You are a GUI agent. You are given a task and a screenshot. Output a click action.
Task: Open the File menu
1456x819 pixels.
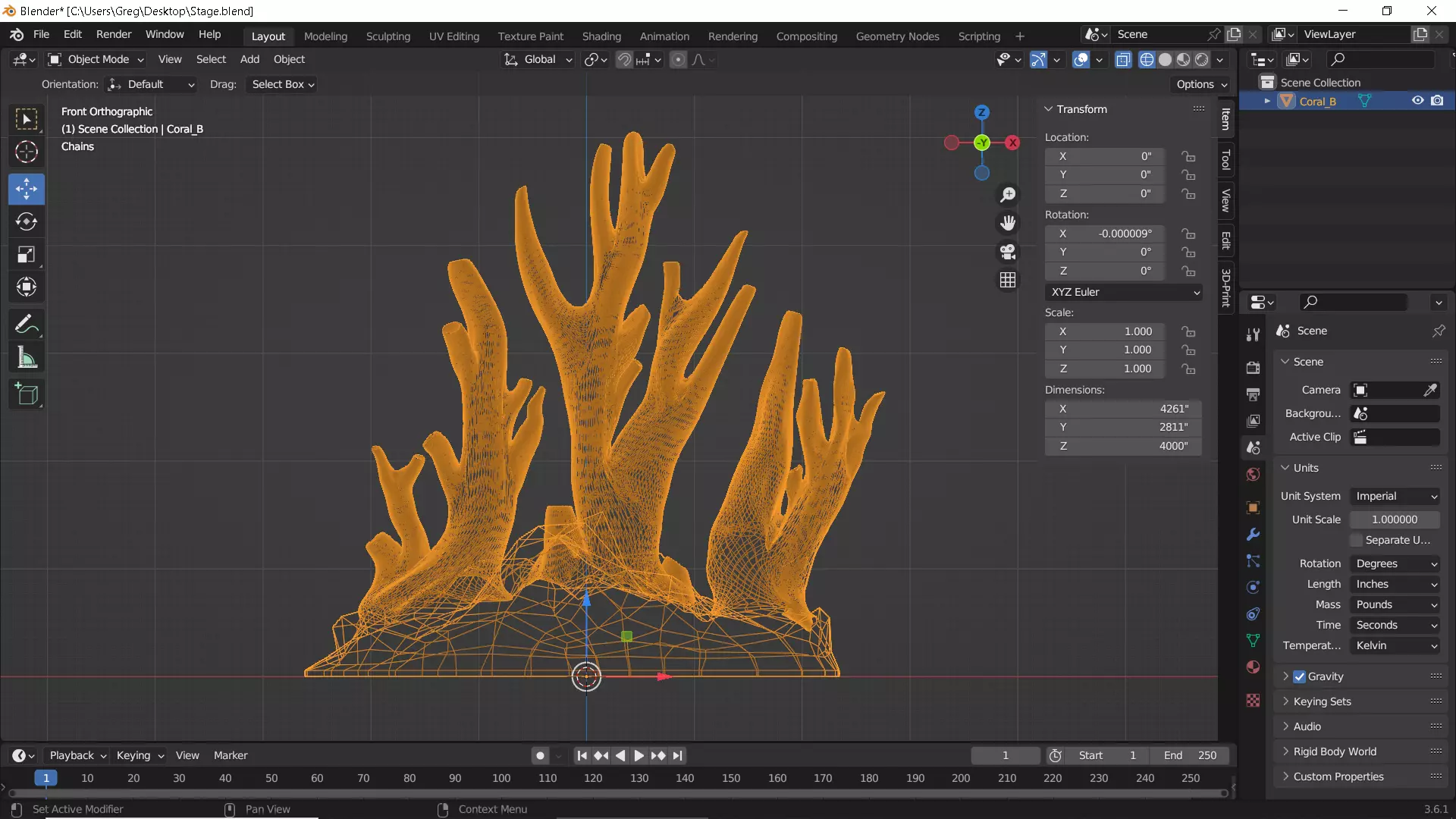pyautogui.click(x=41, y=35)
